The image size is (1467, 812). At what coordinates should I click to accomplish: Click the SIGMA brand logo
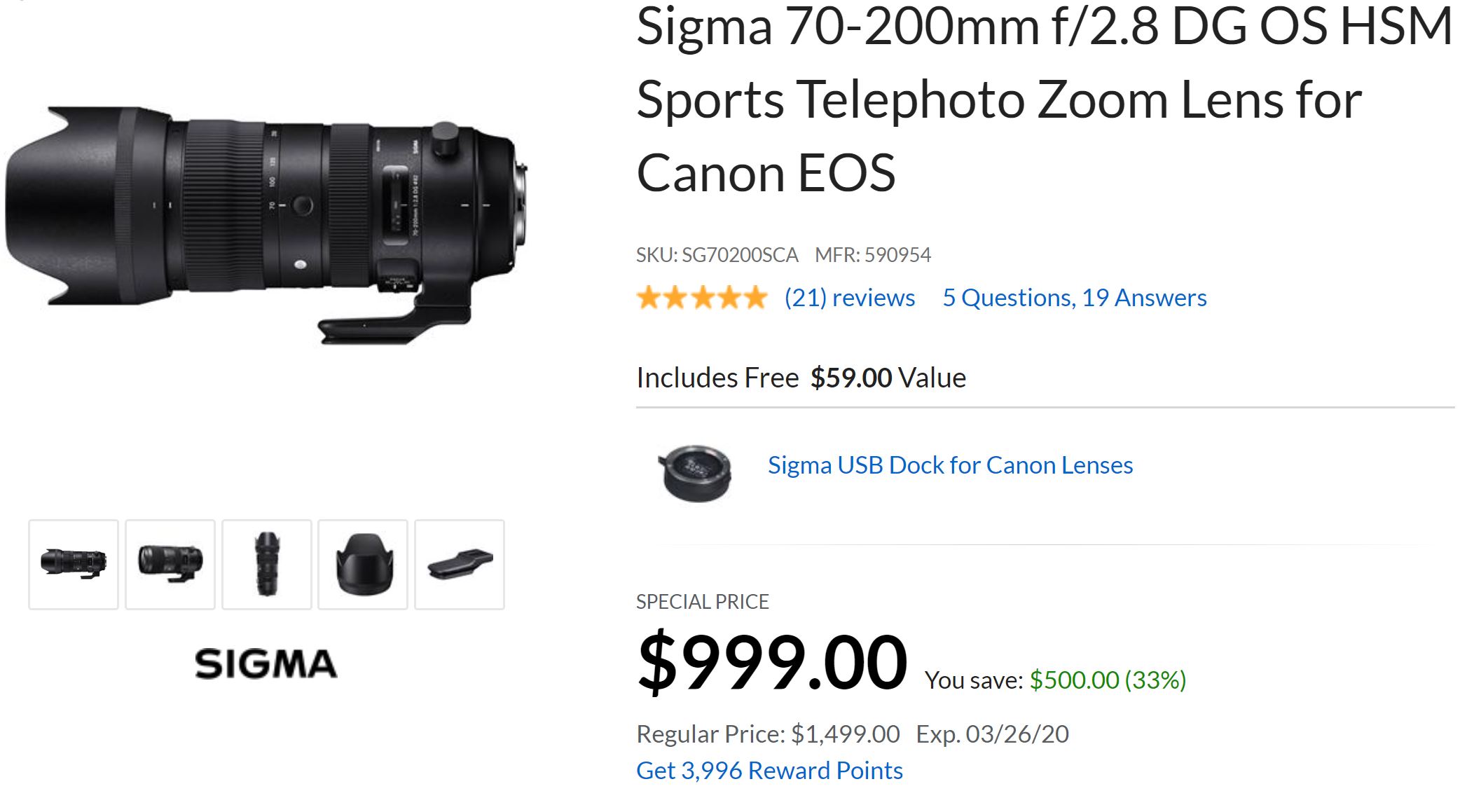tap(266, 663)
